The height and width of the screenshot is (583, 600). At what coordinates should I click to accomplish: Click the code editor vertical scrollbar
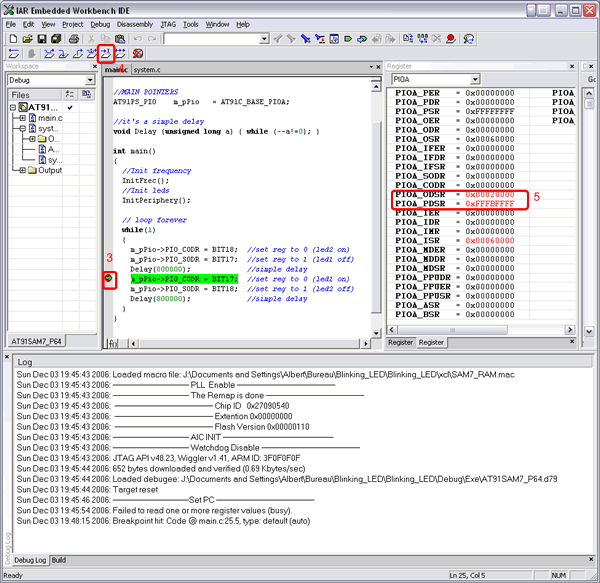[x=376, y=200]
